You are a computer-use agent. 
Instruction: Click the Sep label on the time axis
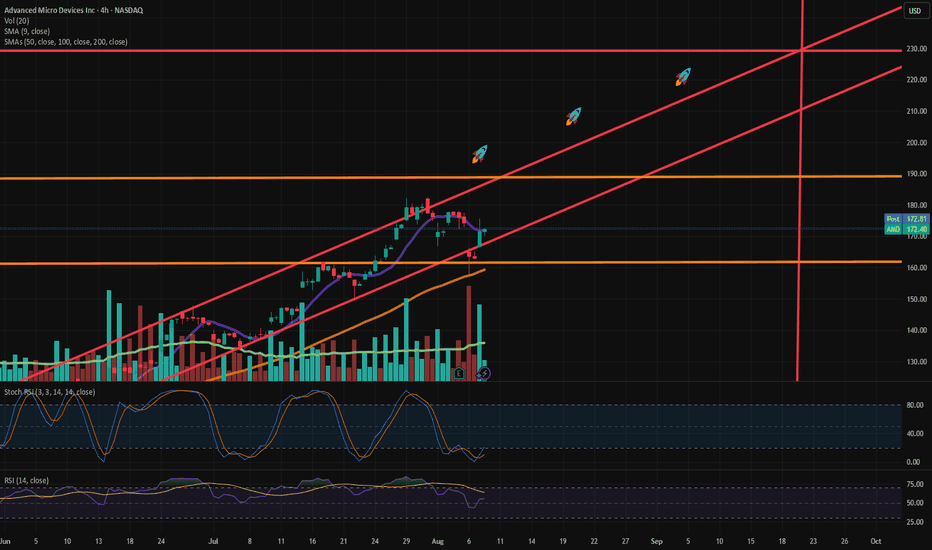656,542
